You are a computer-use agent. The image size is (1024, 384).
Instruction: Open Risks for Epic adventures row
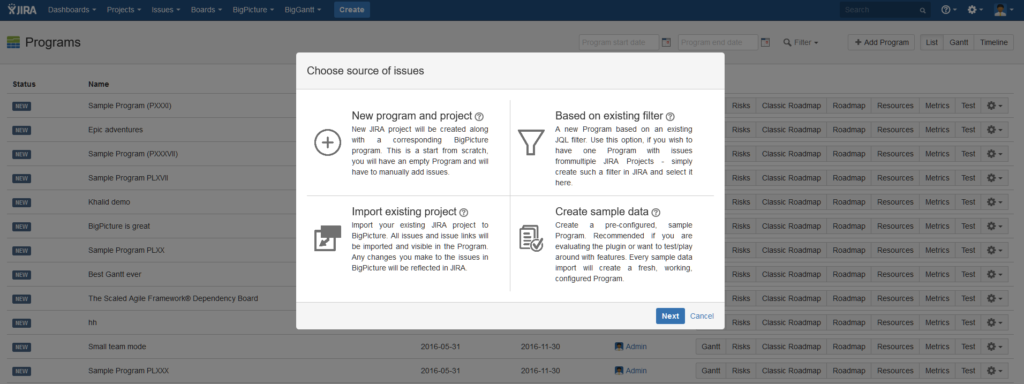point(741,129)
